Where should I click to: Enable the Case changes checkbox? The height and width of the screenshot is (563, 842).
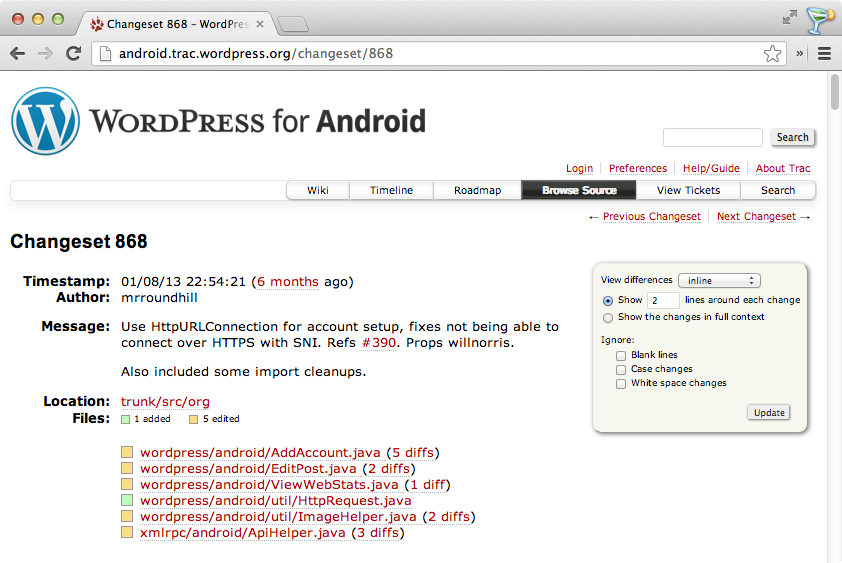pos(621,369)
